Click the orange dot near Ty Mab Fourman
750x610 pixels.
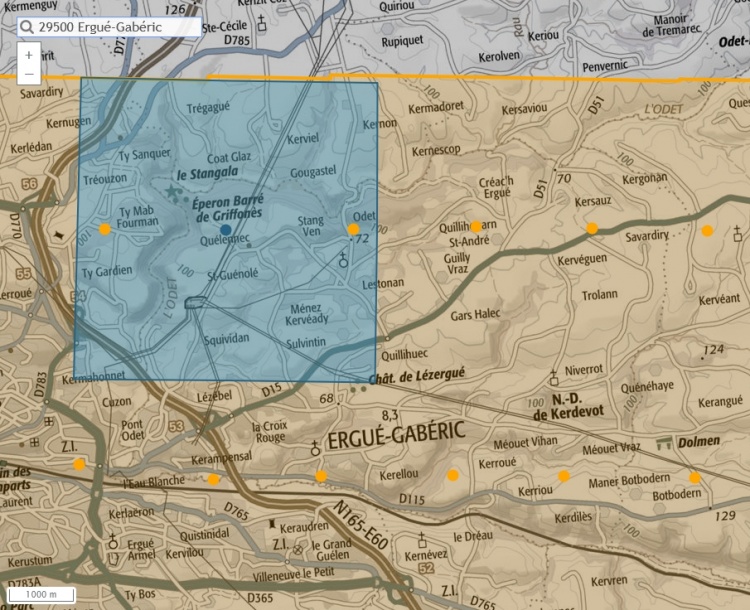coord(105,229)
